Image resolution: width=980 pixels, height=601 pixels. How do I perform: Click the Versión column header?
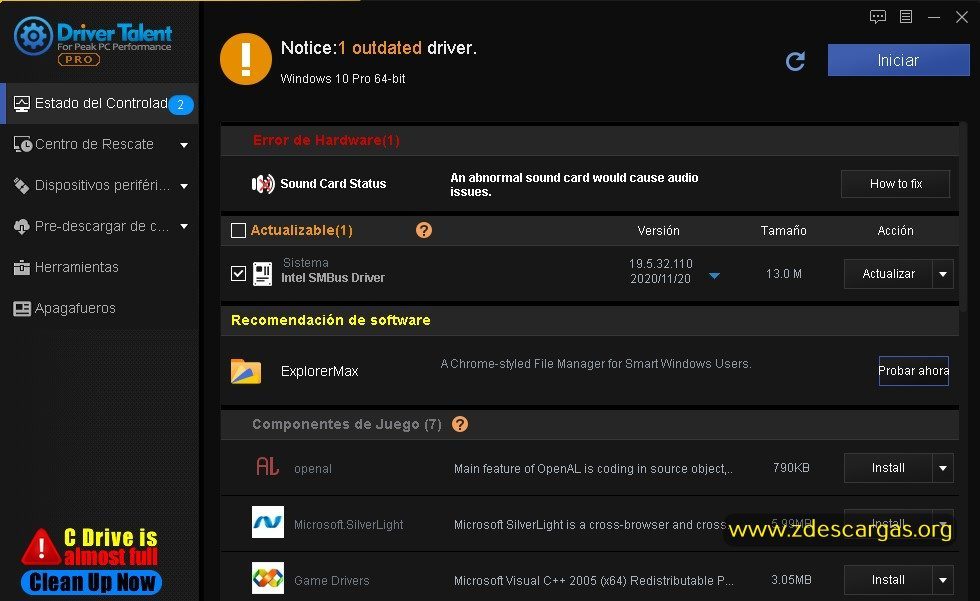pyautogui.click(x=658, y=231)
